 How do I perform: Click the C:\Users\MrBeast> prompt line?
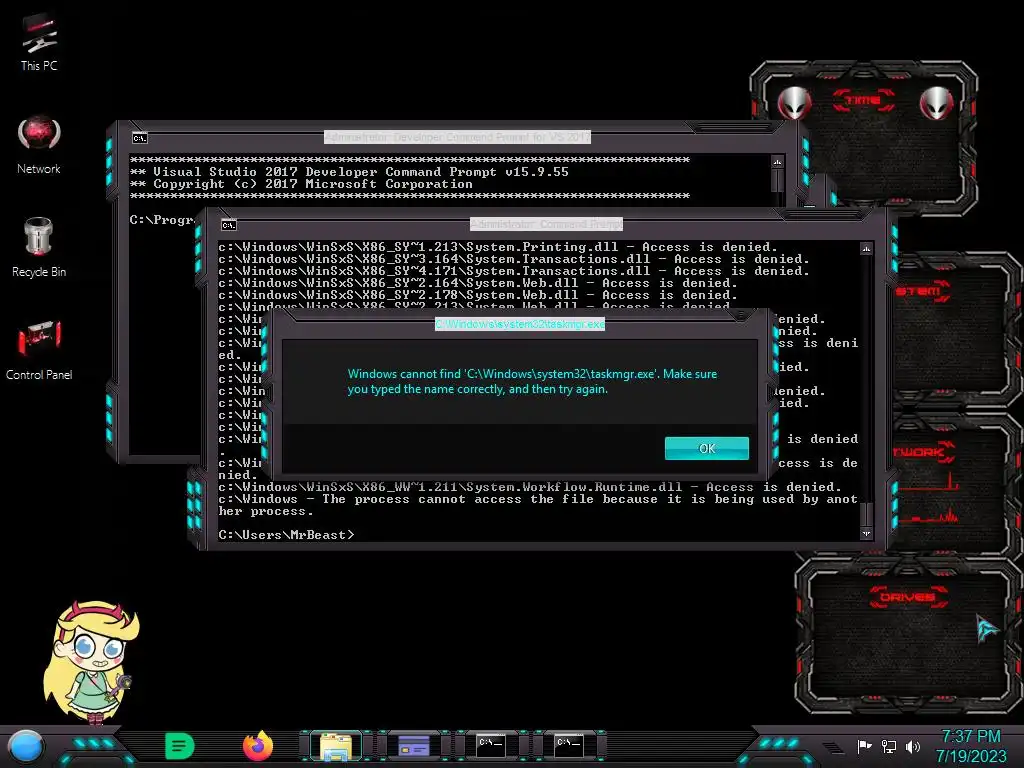(x=287, y=535)
